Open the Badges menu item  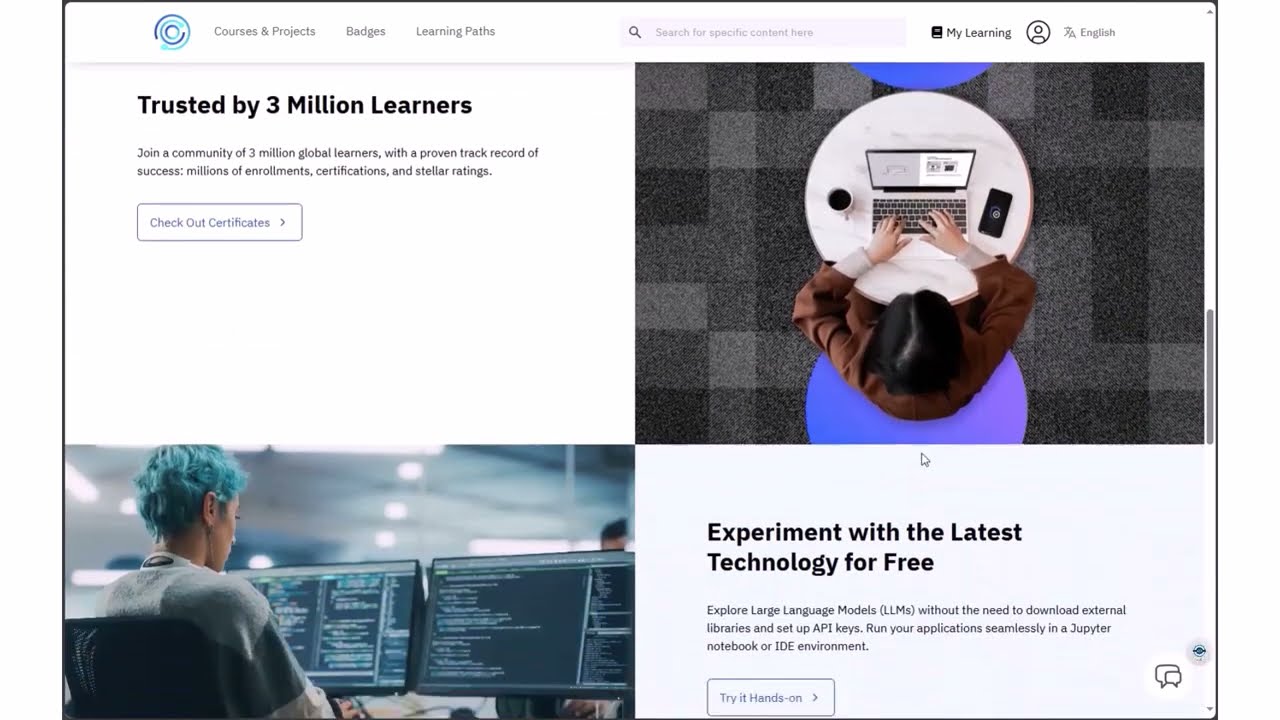366,31
